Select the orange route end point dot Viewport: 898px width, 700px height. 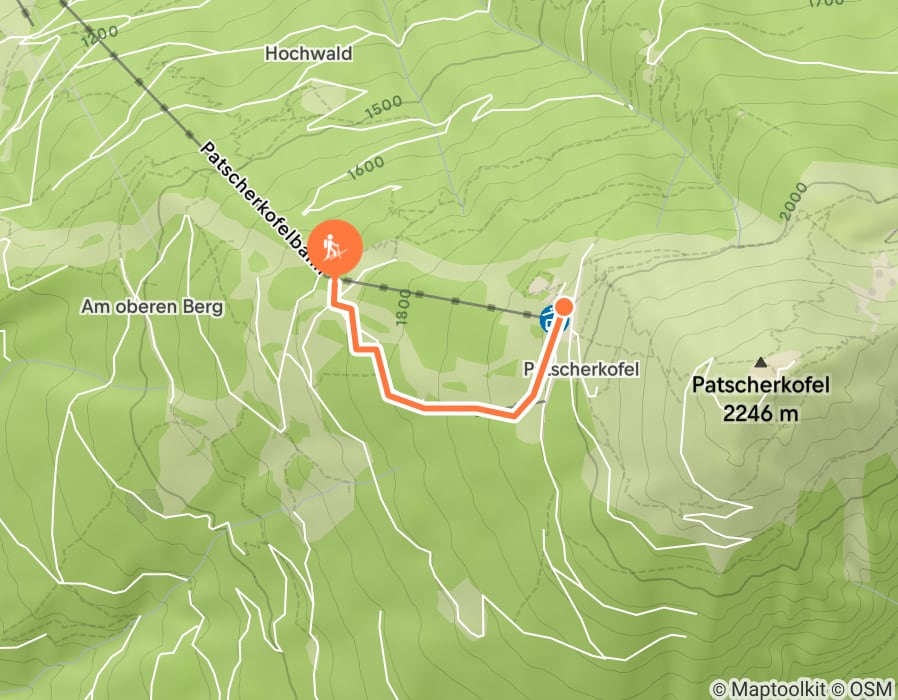(x=564, y=306)
